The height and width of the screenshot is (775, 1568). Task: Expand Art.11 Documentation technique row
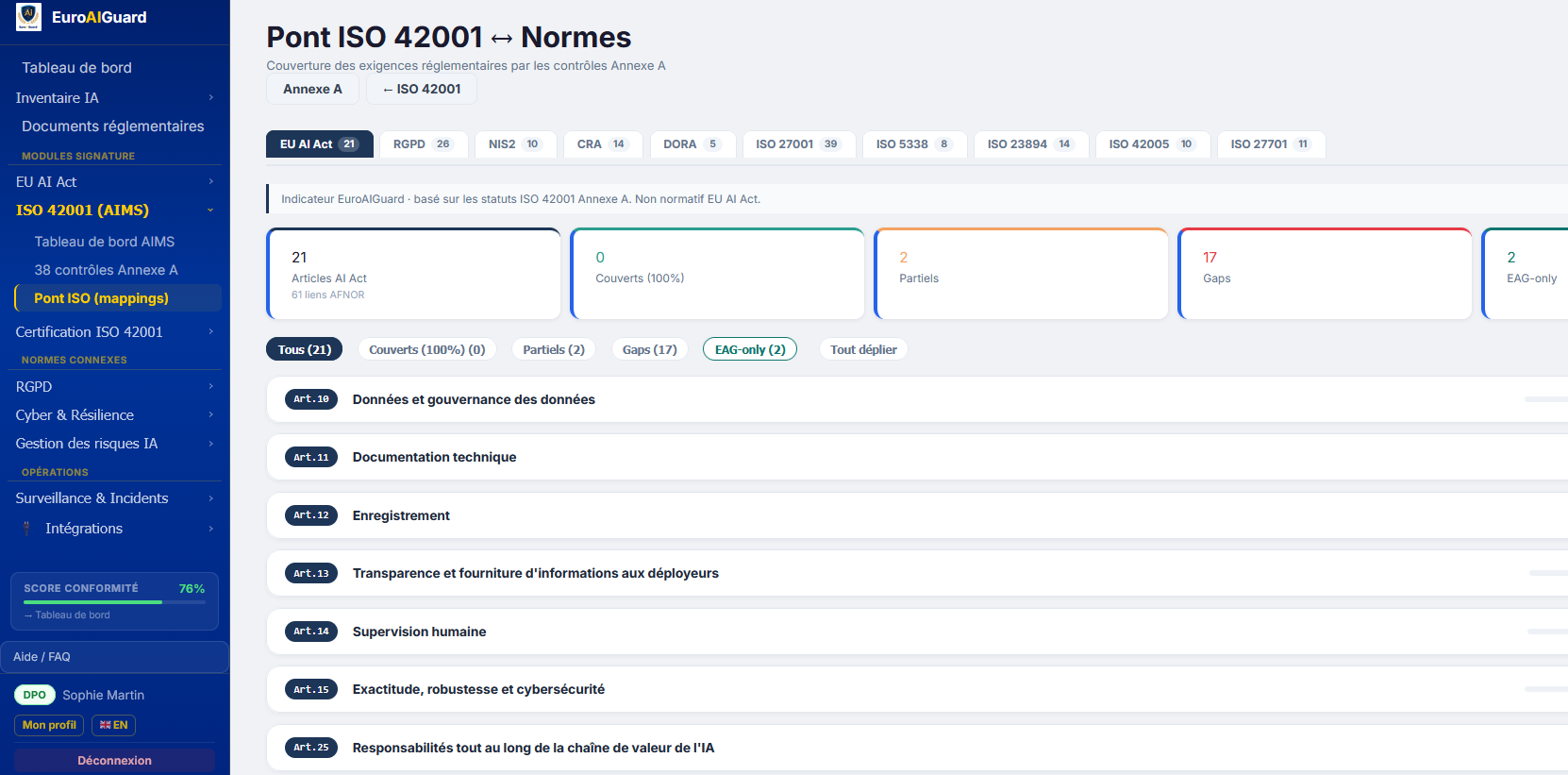pos(917,457)
